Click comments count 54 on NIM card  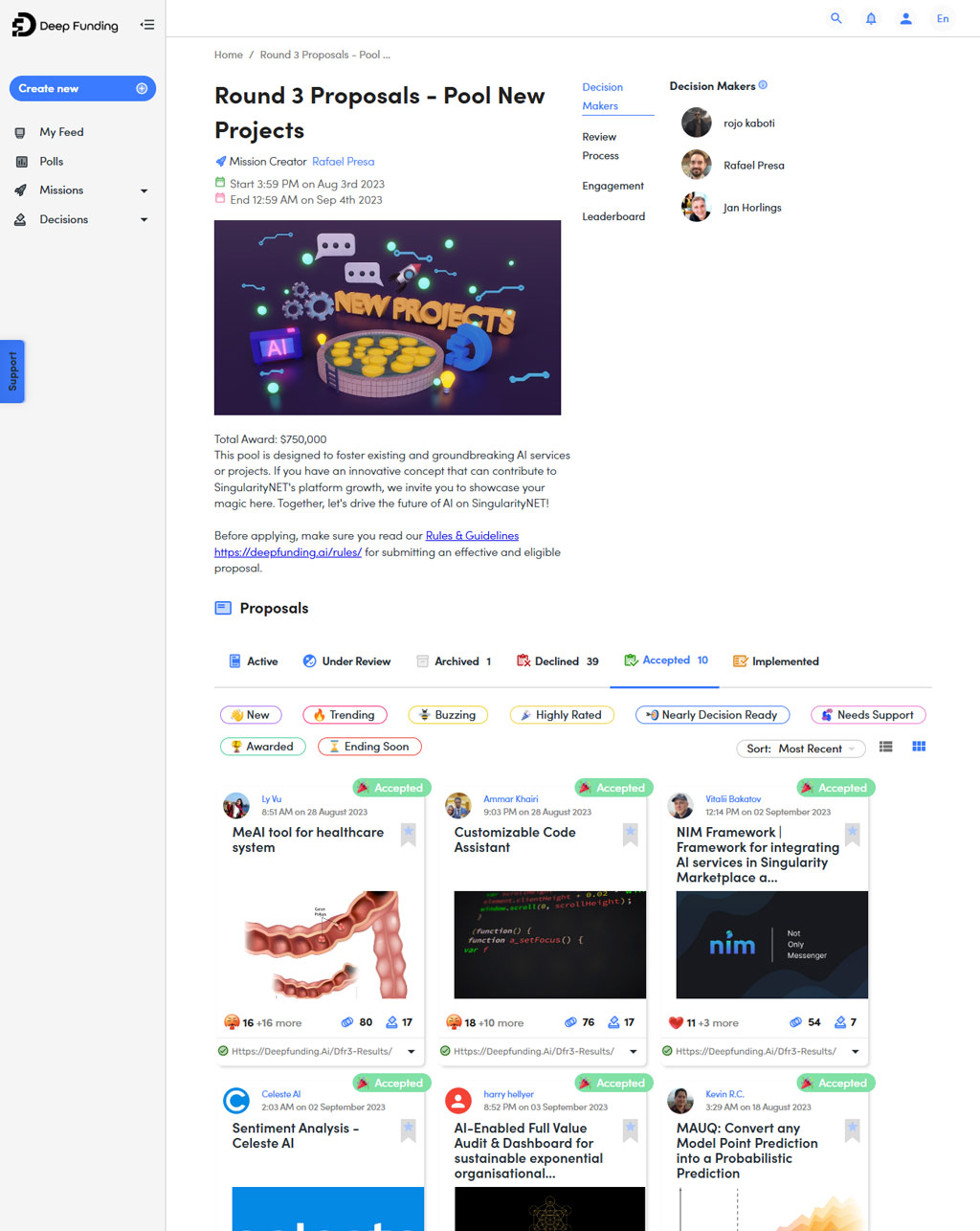point(805,1022)
